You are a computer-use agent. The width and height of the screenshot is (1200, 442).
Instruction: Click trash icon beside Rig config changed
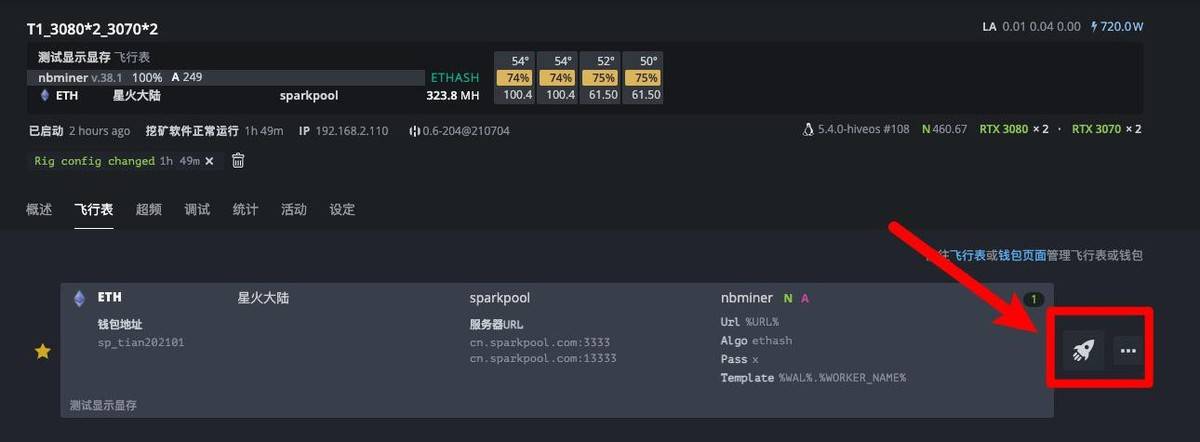(238, 160)
